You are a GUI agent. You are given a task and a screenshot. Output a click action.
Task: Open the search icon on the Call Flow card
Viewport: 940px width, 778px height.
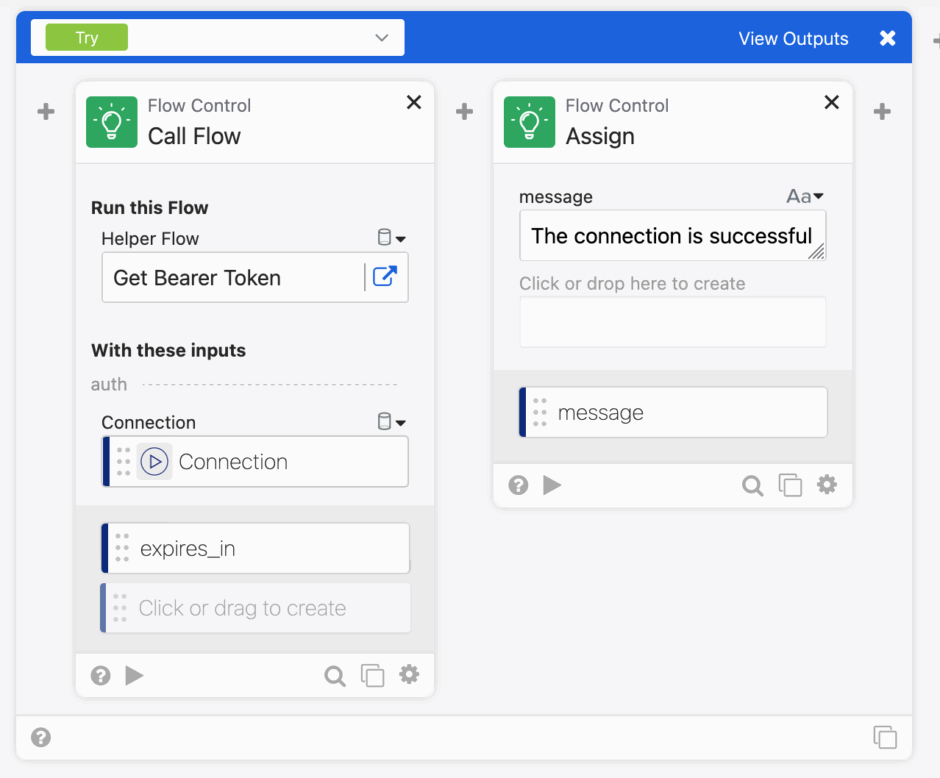coord(334,675)
